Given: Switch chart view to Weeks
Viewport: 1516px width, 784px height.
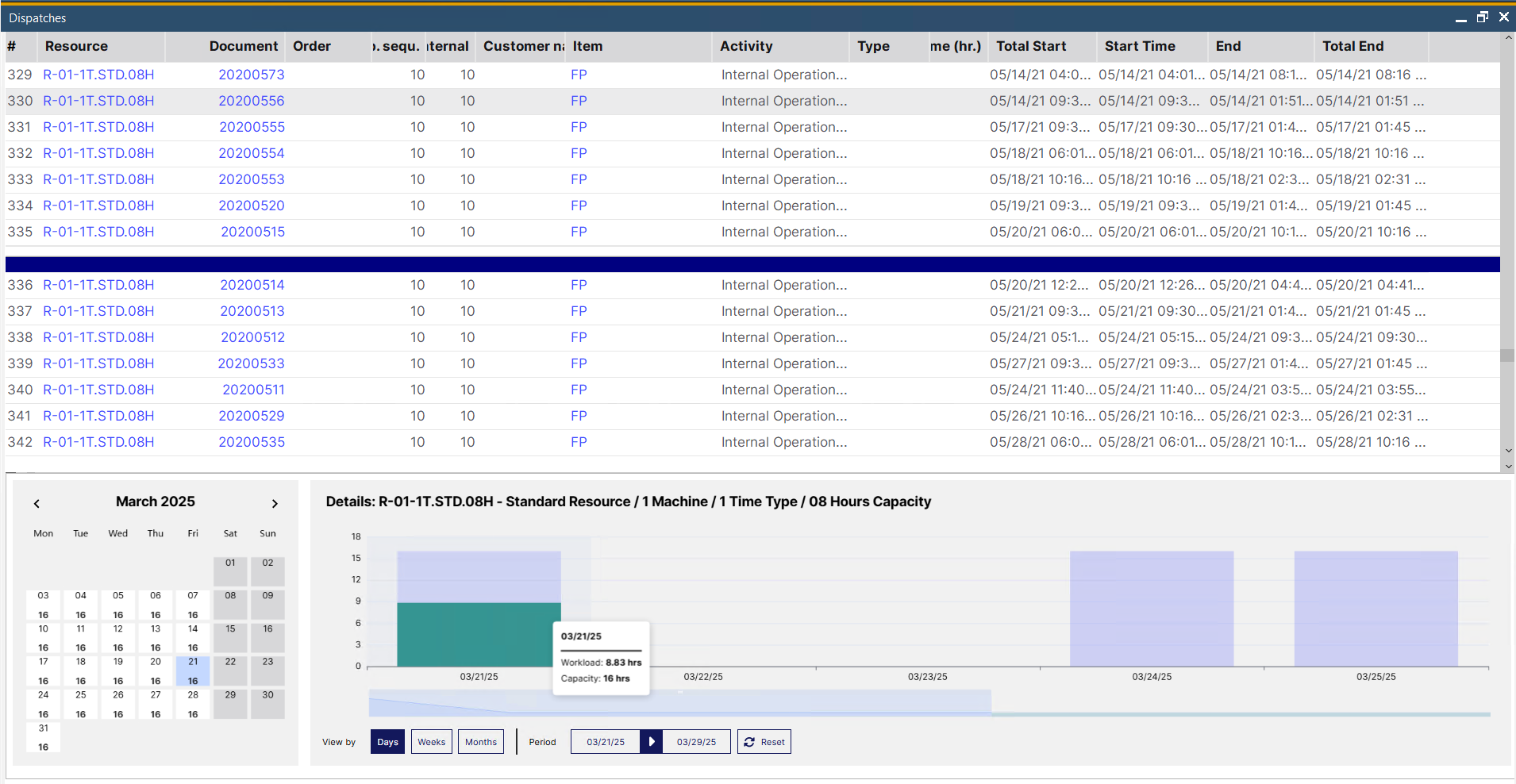Looking at the screenshot, I should coord(431,742).
